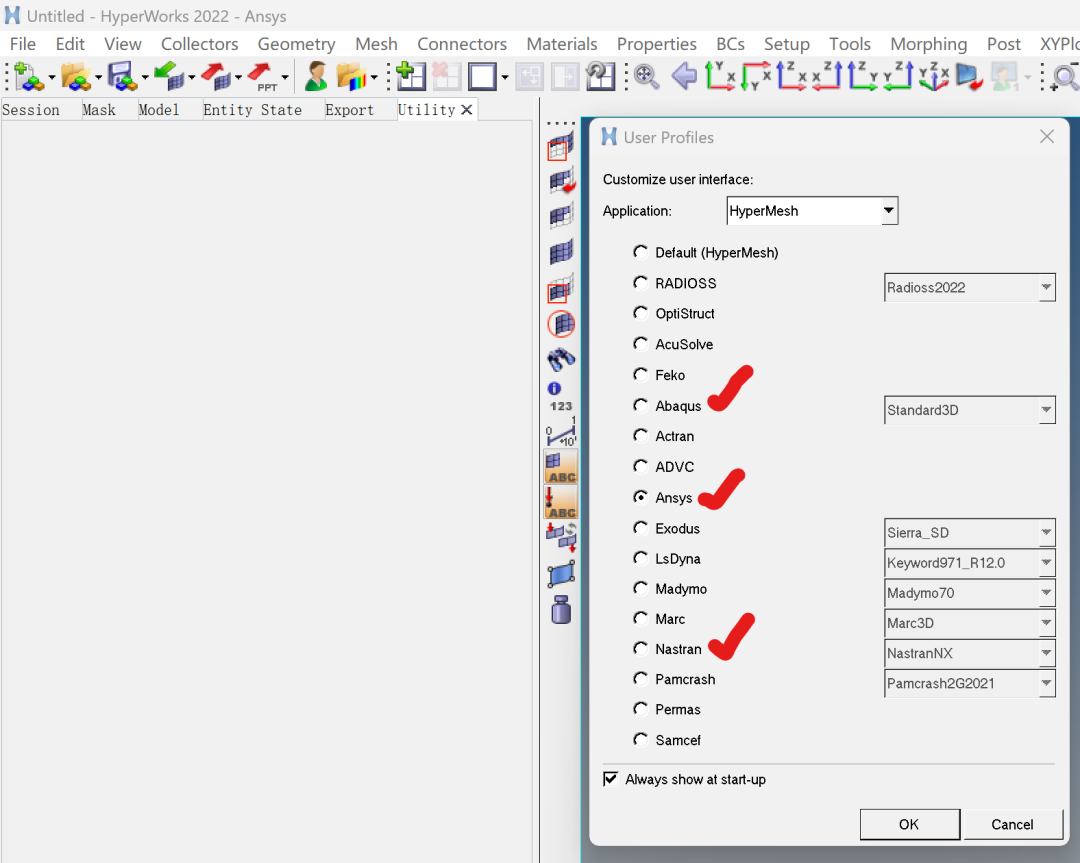Screen dimensions: 1080x863
Task: Close the User Profiles dialog
Action: pos(1047,137)
